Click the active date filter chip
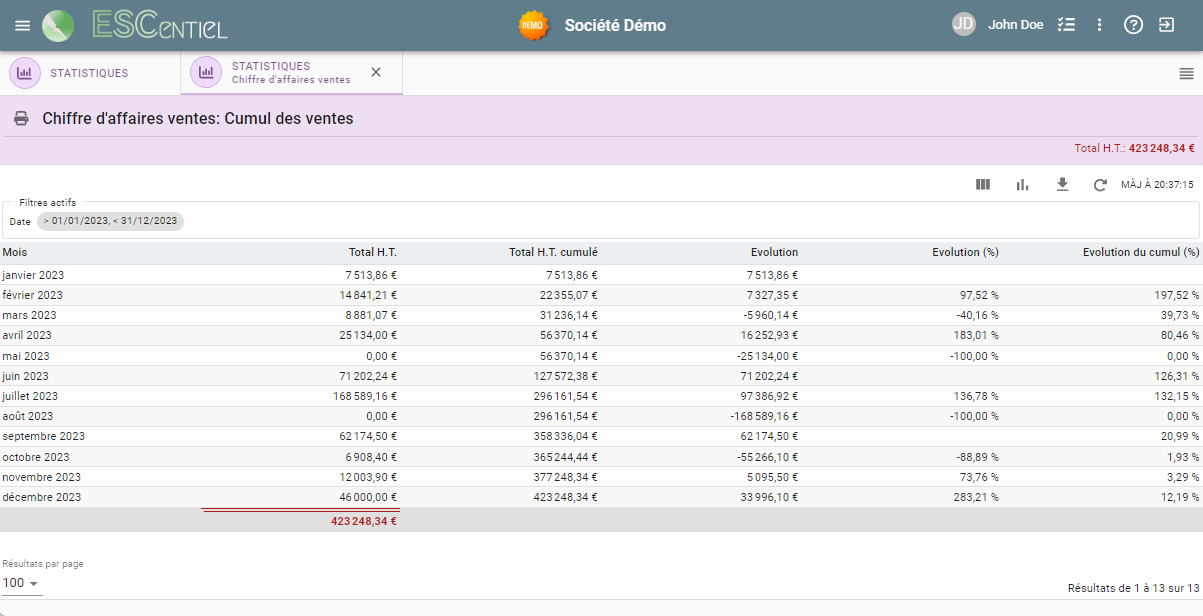 click(x=110, y=221)
